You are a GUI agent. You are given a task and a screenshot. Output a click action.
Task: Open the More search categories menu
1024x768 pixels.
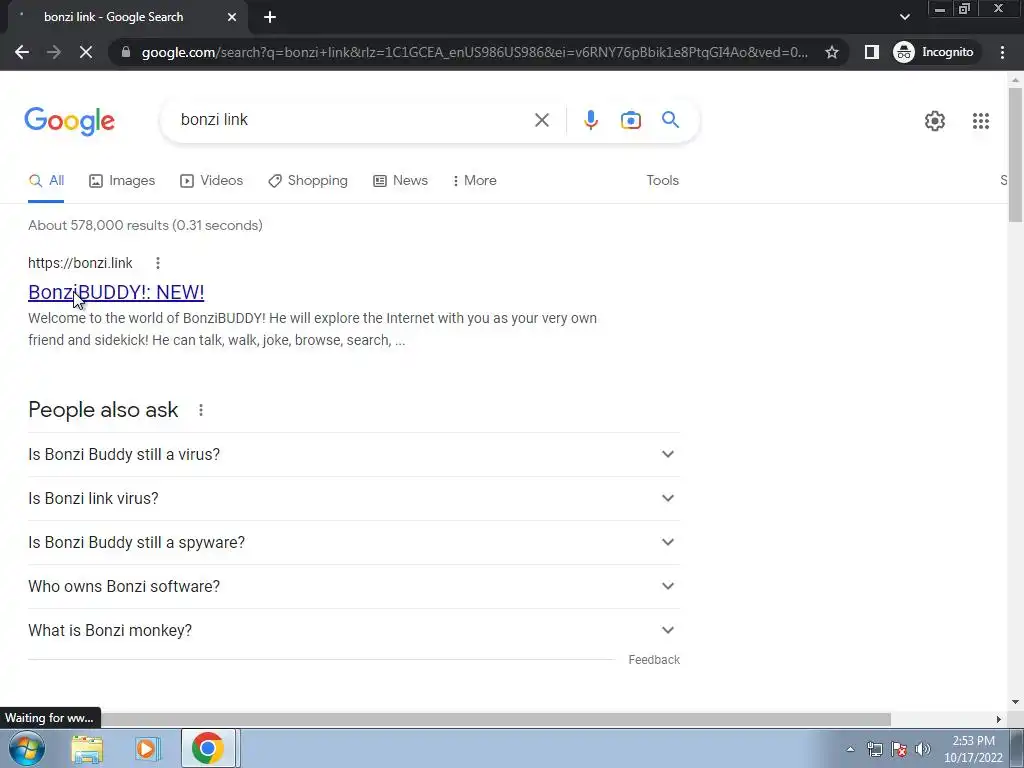[x=475, y=181]
